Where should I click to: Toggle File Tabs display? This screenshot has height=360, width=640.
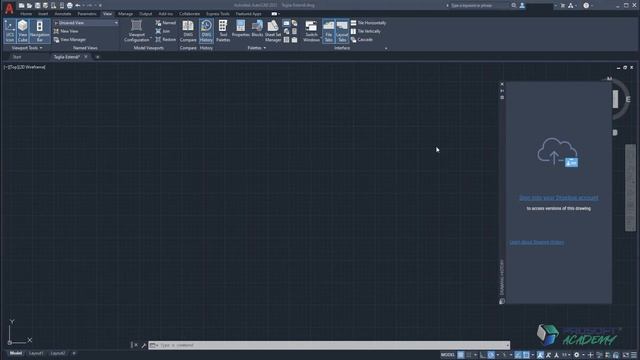pos(329,31)
